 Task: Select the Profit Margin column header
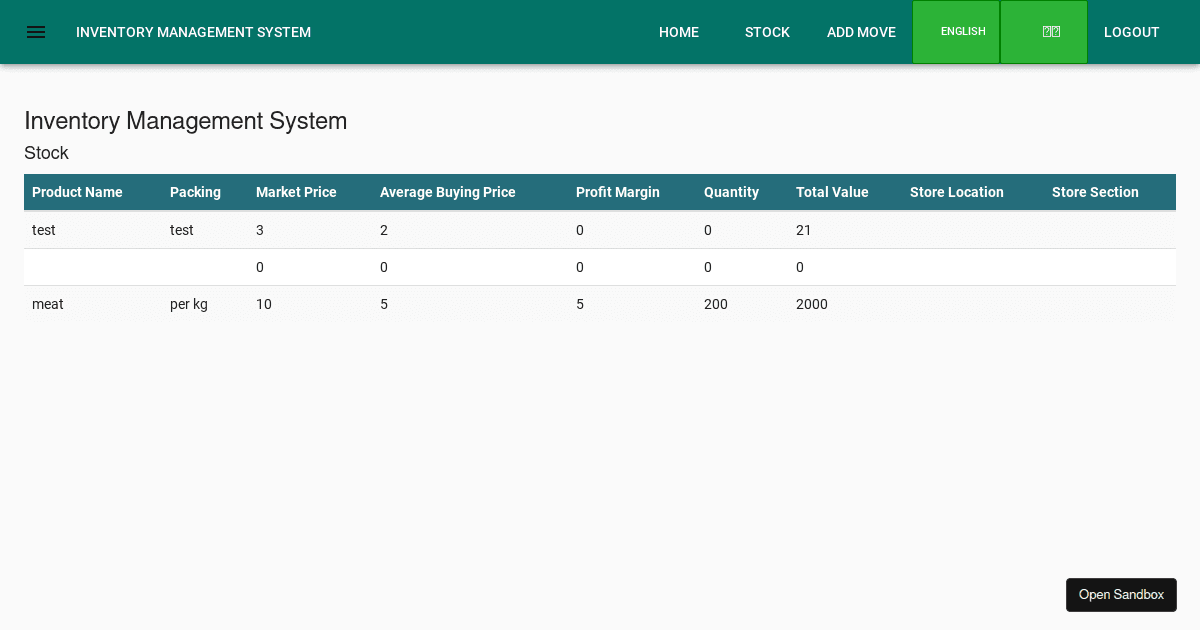click(618, 192)
